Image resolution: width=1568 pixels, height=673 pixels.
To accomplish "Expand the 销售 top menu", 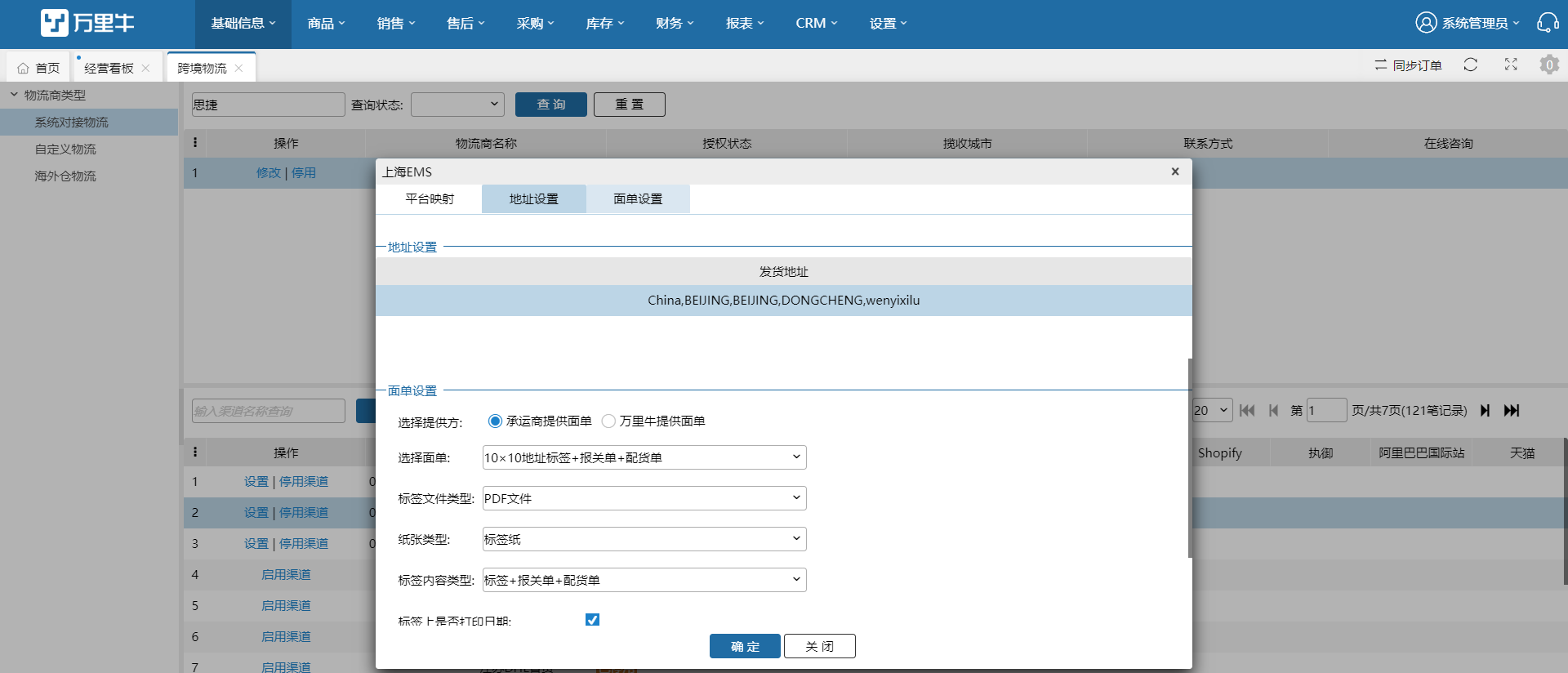I will coord(396,24).
